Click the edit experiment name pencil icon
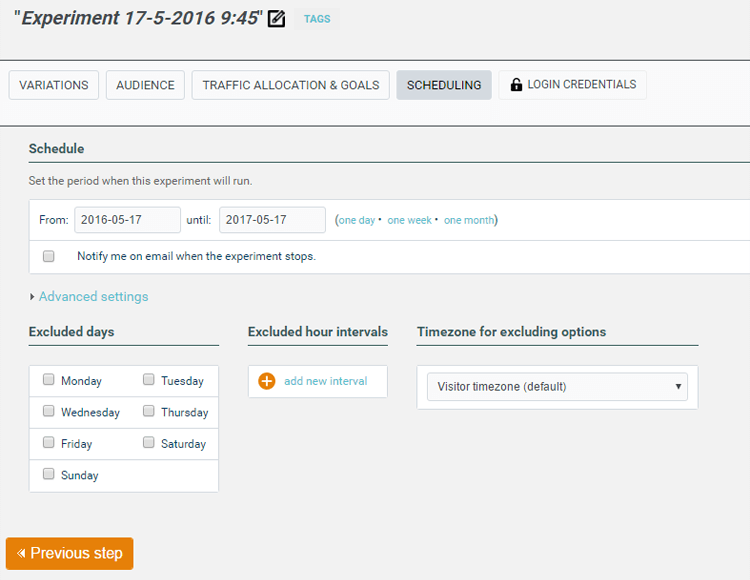The image size is (750, 580). pos(277,18)
